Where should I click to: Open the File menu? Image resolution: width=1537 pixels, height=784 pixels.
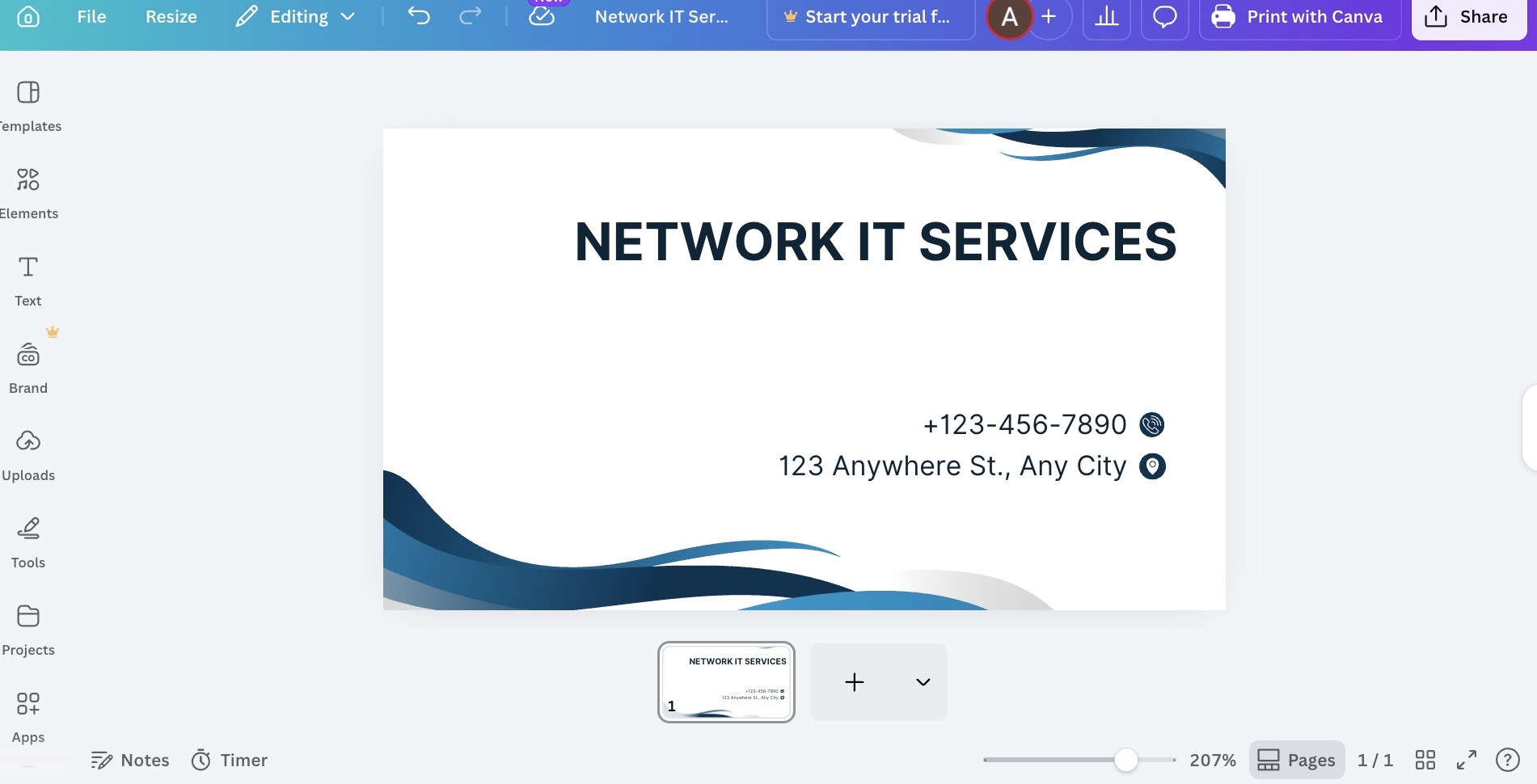tap(91, 17)
